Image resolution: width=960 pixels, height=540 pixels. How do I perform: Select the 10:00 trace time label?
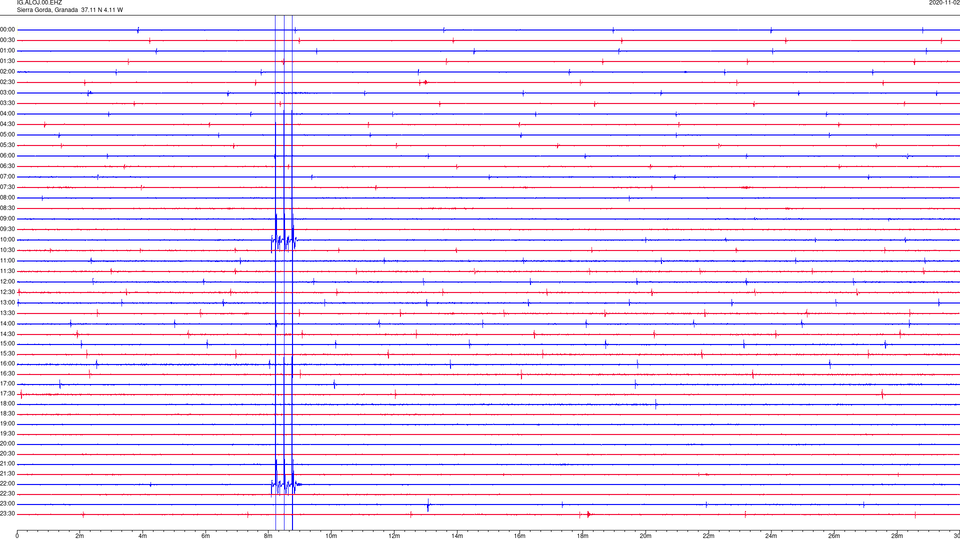point(8,240)
